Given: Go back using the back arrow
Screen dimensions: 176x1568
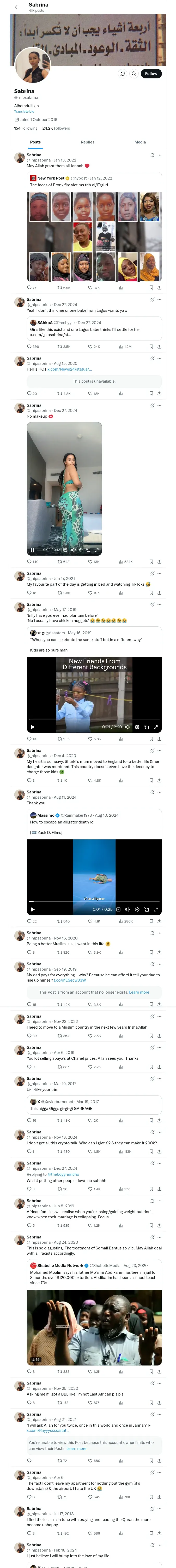Looking at the screenshot, I should (x=17, y=7).
